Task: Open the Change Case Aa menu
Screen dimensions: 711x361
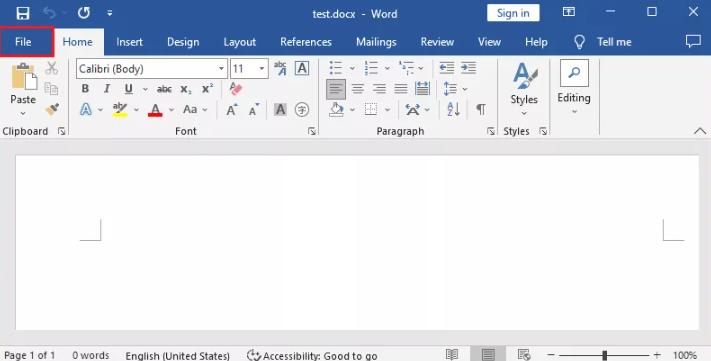Action: click(195, 109)
